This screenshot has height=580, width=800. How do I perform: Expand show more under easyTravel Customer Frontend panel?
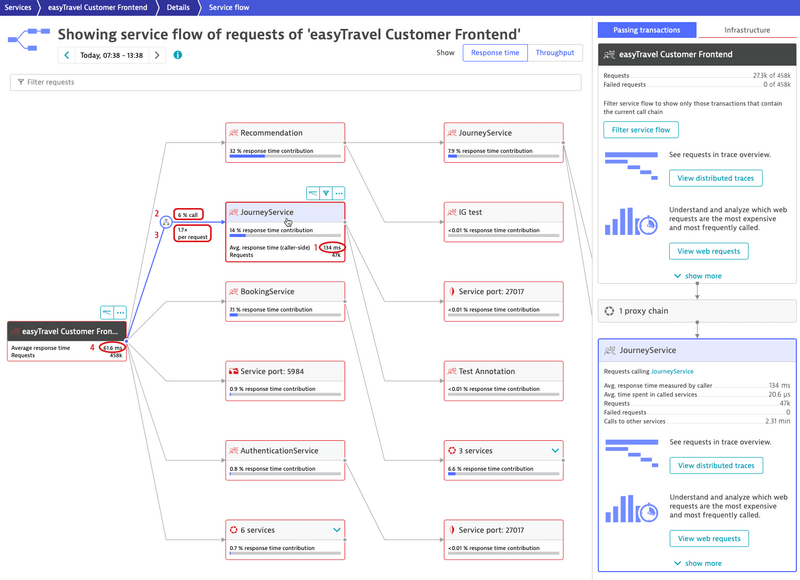(x=697, y=276)
